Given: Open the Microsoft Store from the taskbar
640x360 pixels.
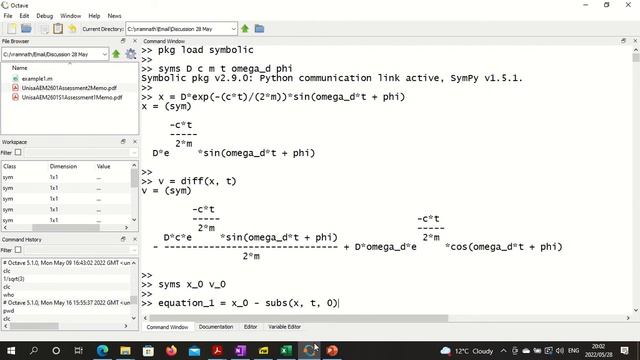Looking at the screenshot, I should [148, 351].
